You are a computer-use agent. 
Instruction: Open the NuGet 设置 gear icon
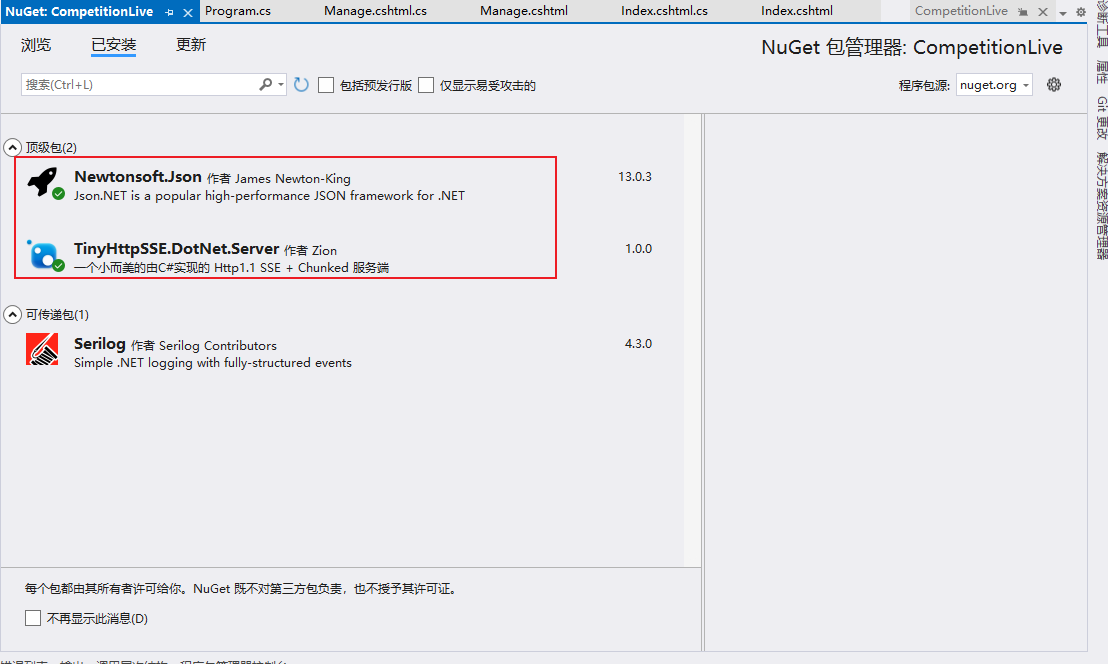tap(1054, 85)
